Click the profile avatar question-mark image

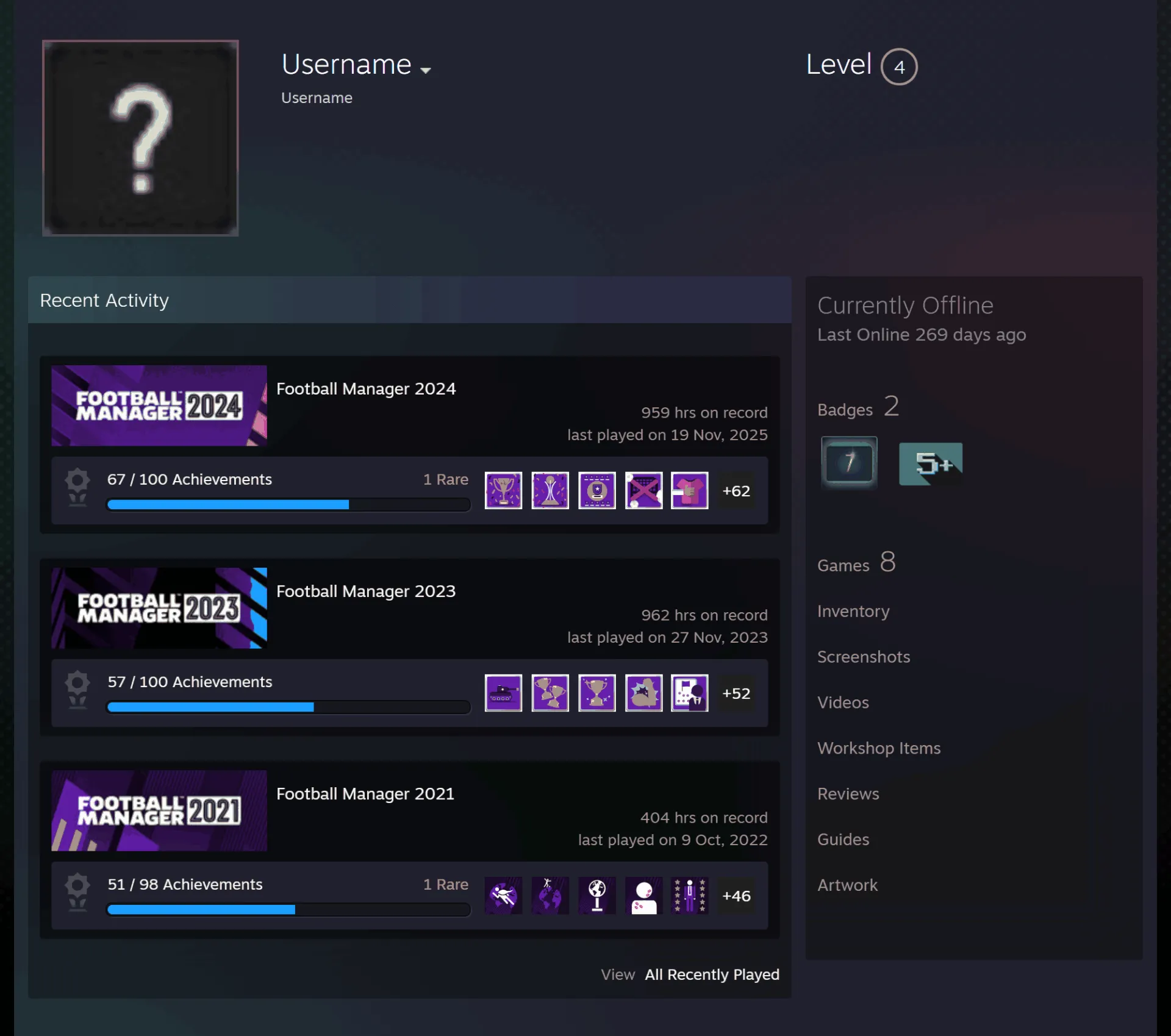click(140, 138)
